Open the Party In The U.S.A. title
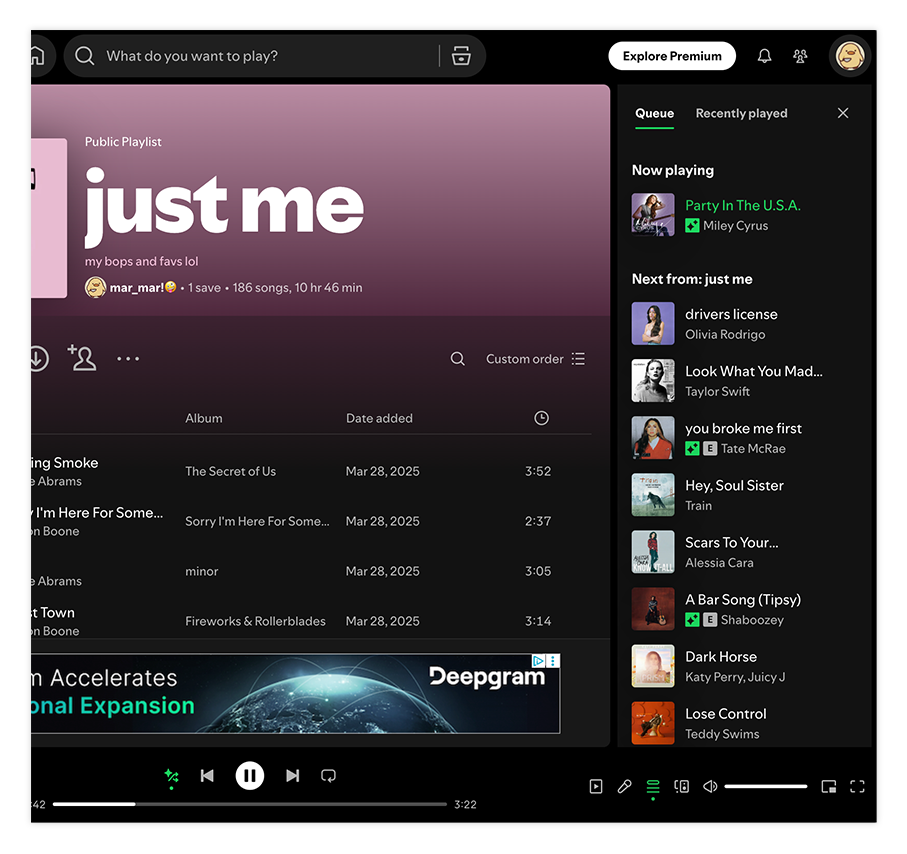 [743, 205]
